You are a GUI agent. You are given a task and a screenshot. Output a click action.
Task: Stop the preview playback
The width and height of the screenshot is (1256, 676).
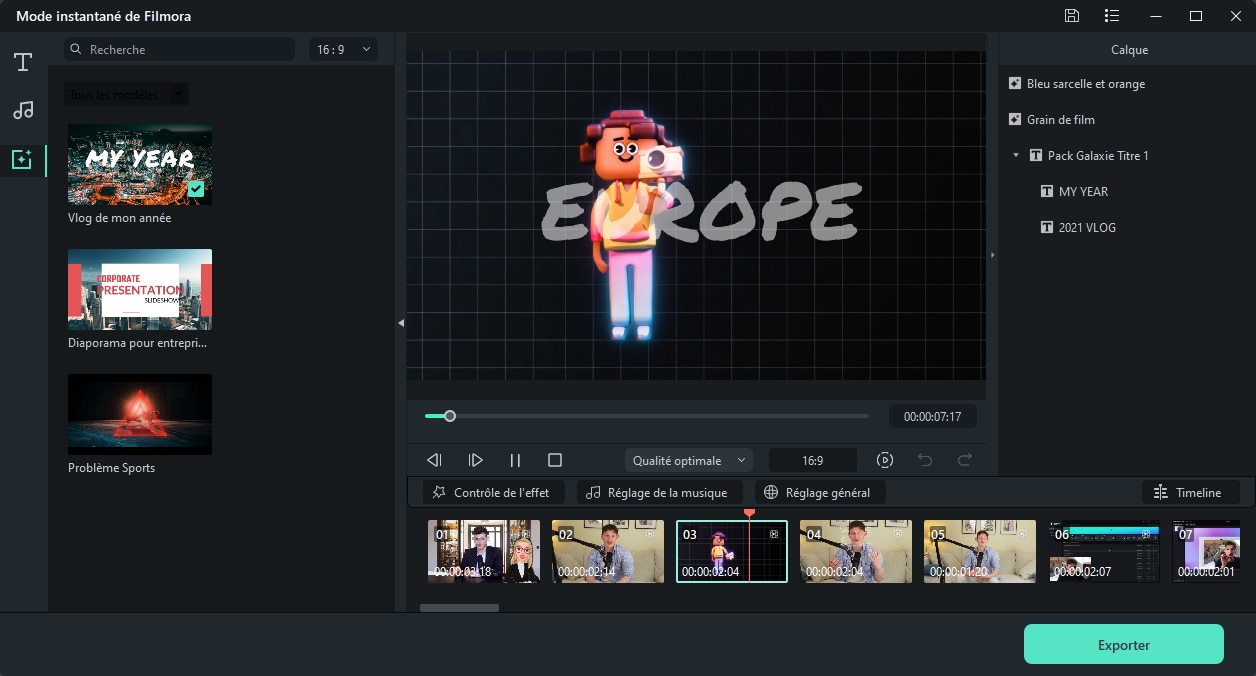click(555, 460)
